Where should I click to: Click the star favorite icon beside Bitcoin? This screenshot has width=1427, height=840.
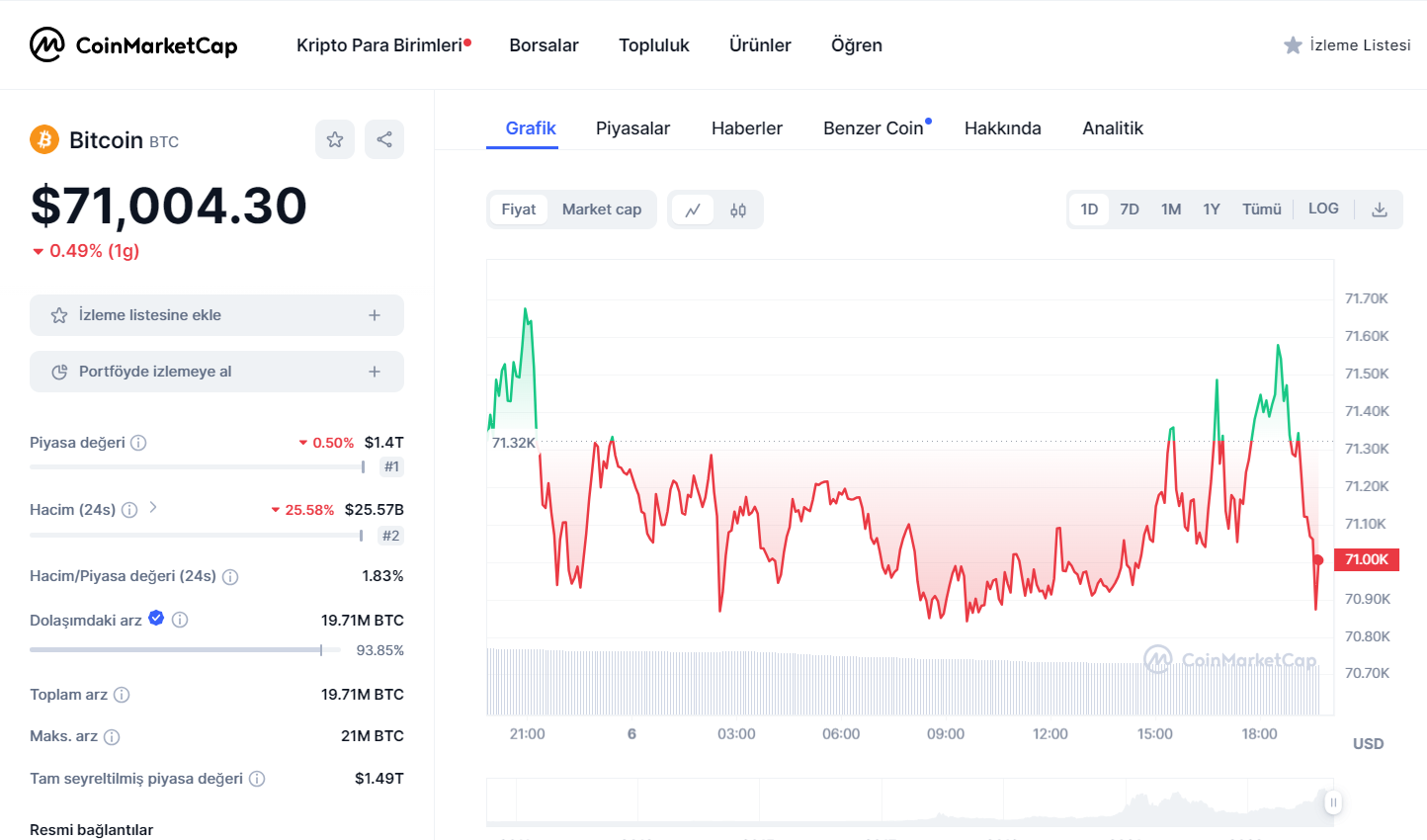pyautogui.click(x=335, y=139)
